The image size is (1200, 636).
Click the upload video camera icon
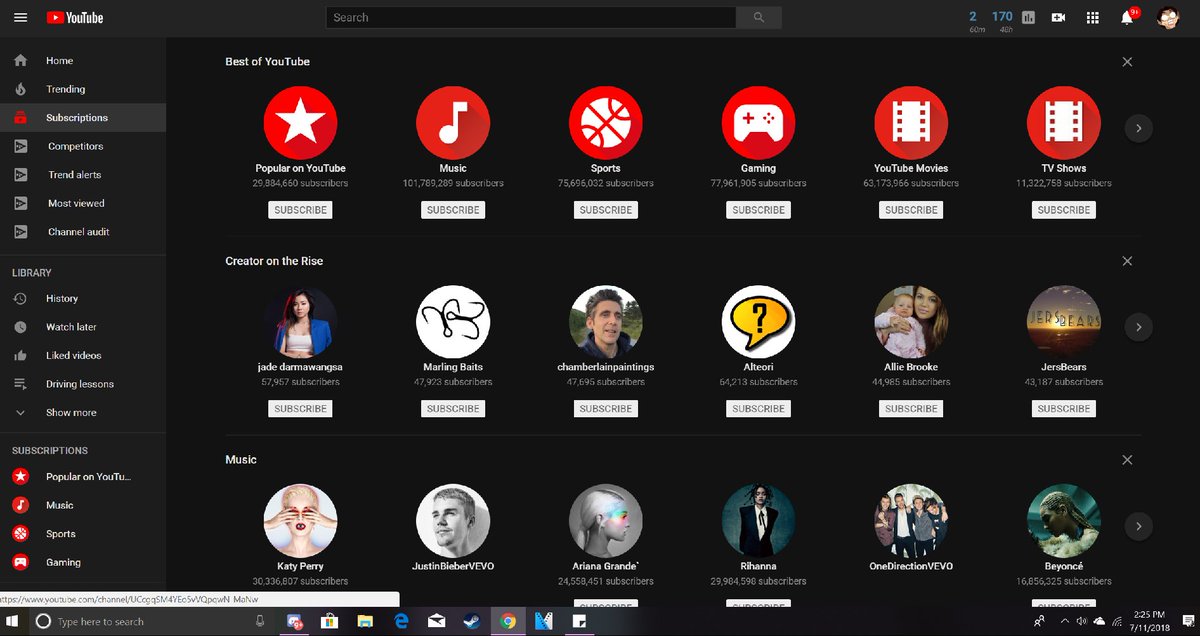coord(1059,17)
